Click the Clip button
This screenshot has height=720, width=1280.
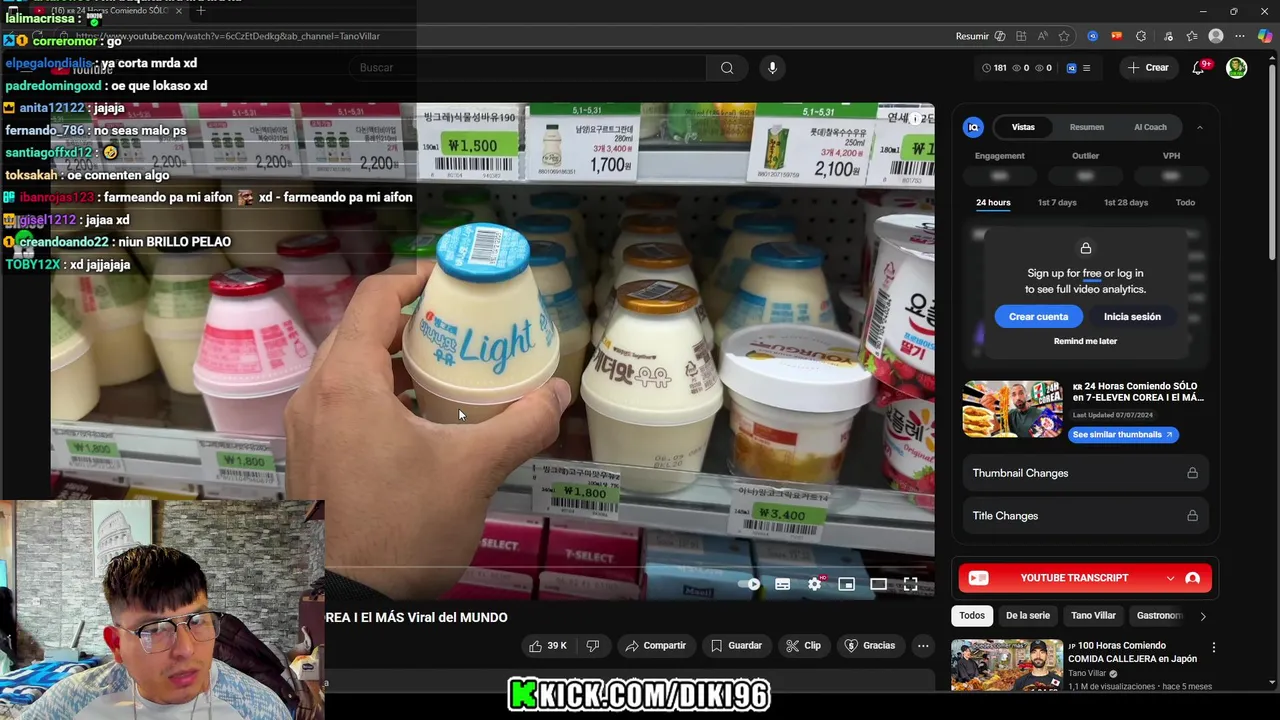point(803,646)
